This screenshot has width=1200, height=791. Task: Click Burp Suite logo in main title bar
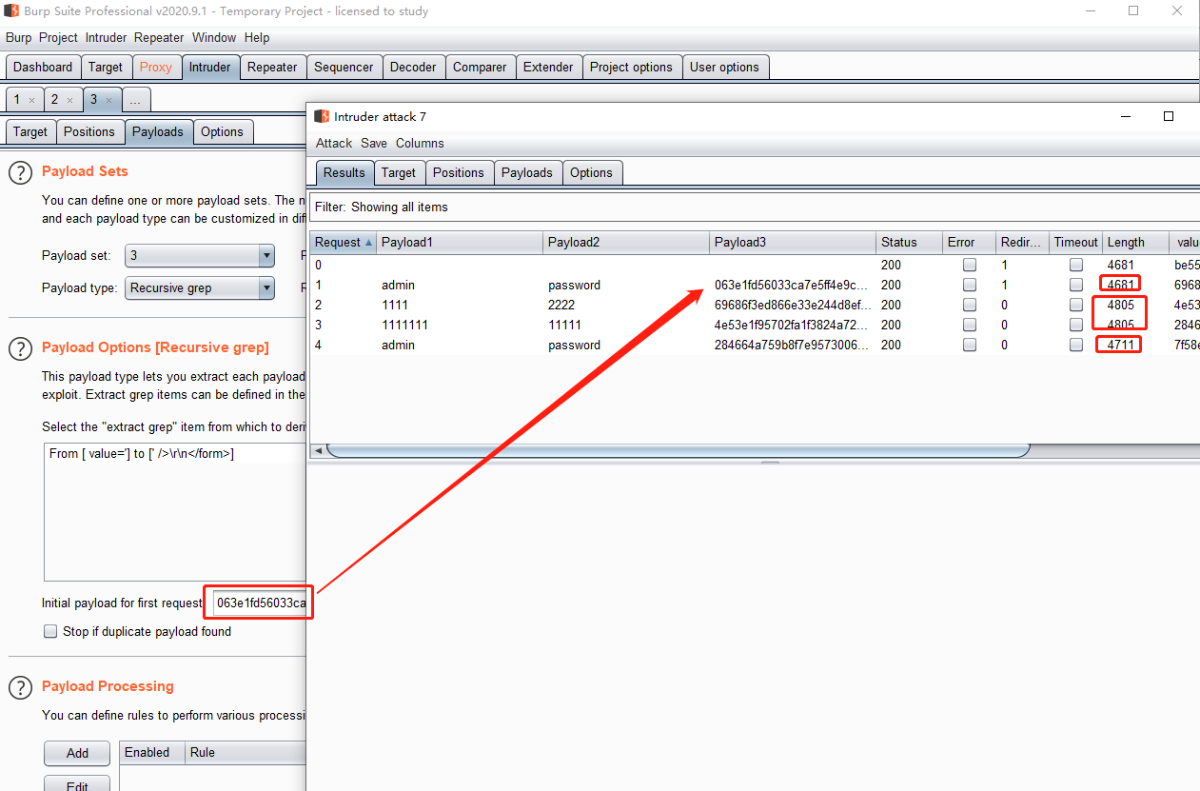12,11
